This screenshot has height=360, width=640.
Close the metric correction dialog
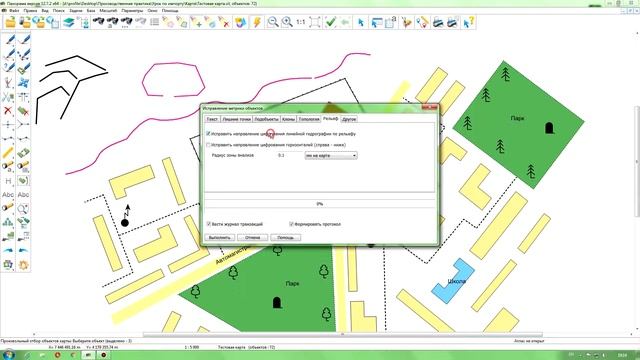tap(429, 108)
